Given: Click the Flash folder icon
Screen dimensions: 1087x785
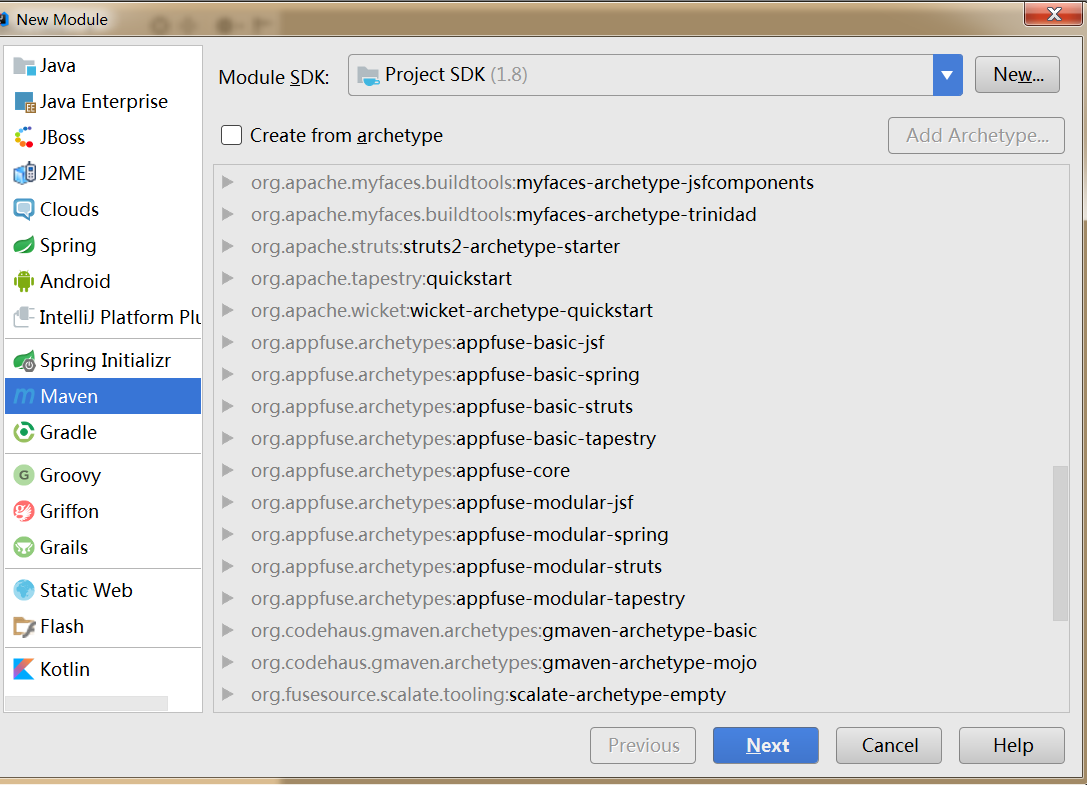Looking at the screenshot, I should tap(24, 627).
